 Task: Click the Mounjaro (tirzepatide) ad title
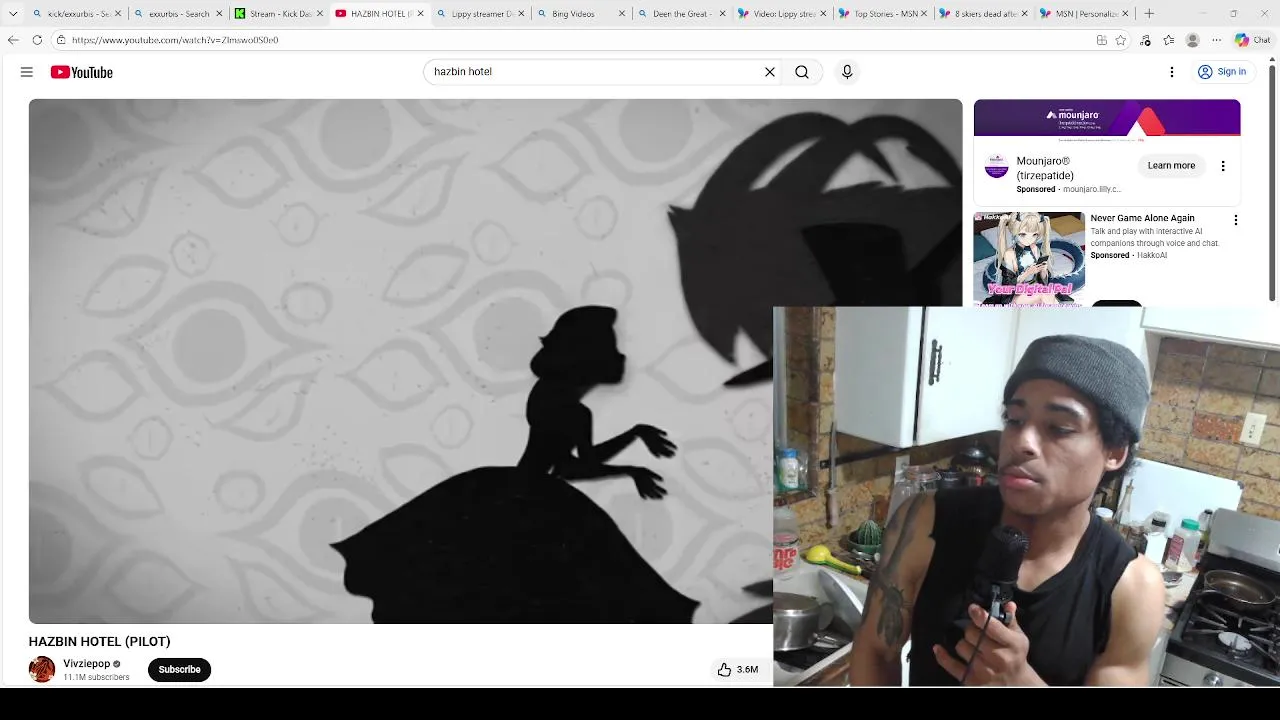1044,168
